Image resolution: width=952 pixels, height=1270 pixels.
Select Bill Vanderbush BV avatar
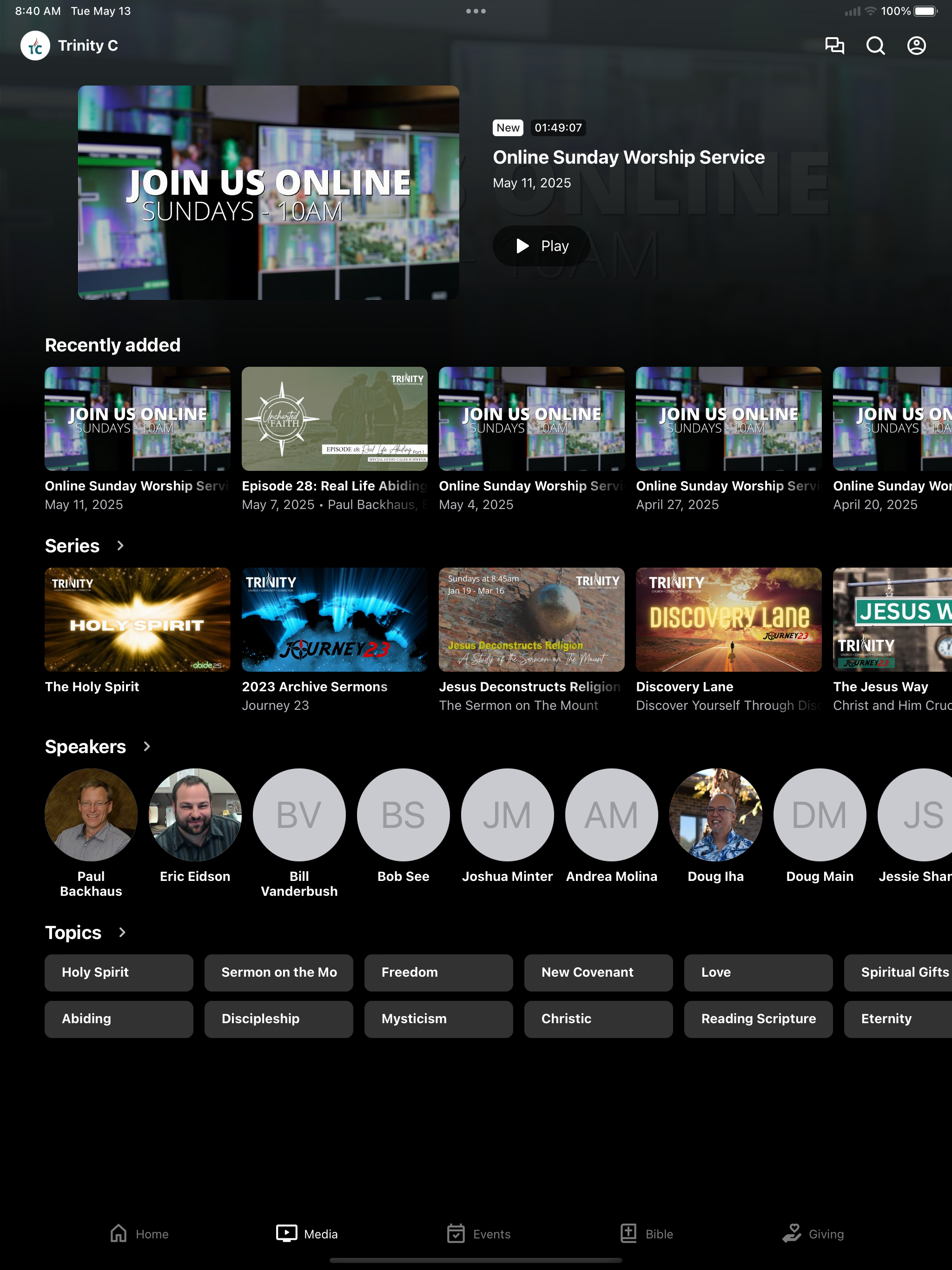(299, 815)
